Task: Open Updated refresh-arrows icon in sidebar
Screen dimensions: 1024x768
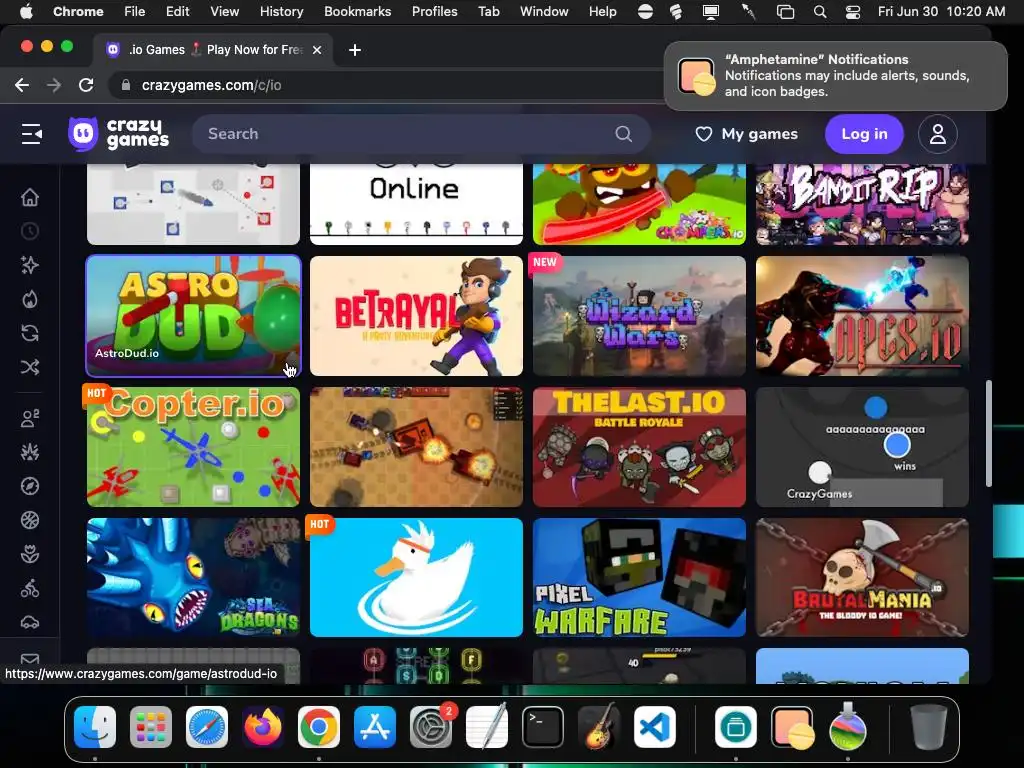Action: coord(30,333)
